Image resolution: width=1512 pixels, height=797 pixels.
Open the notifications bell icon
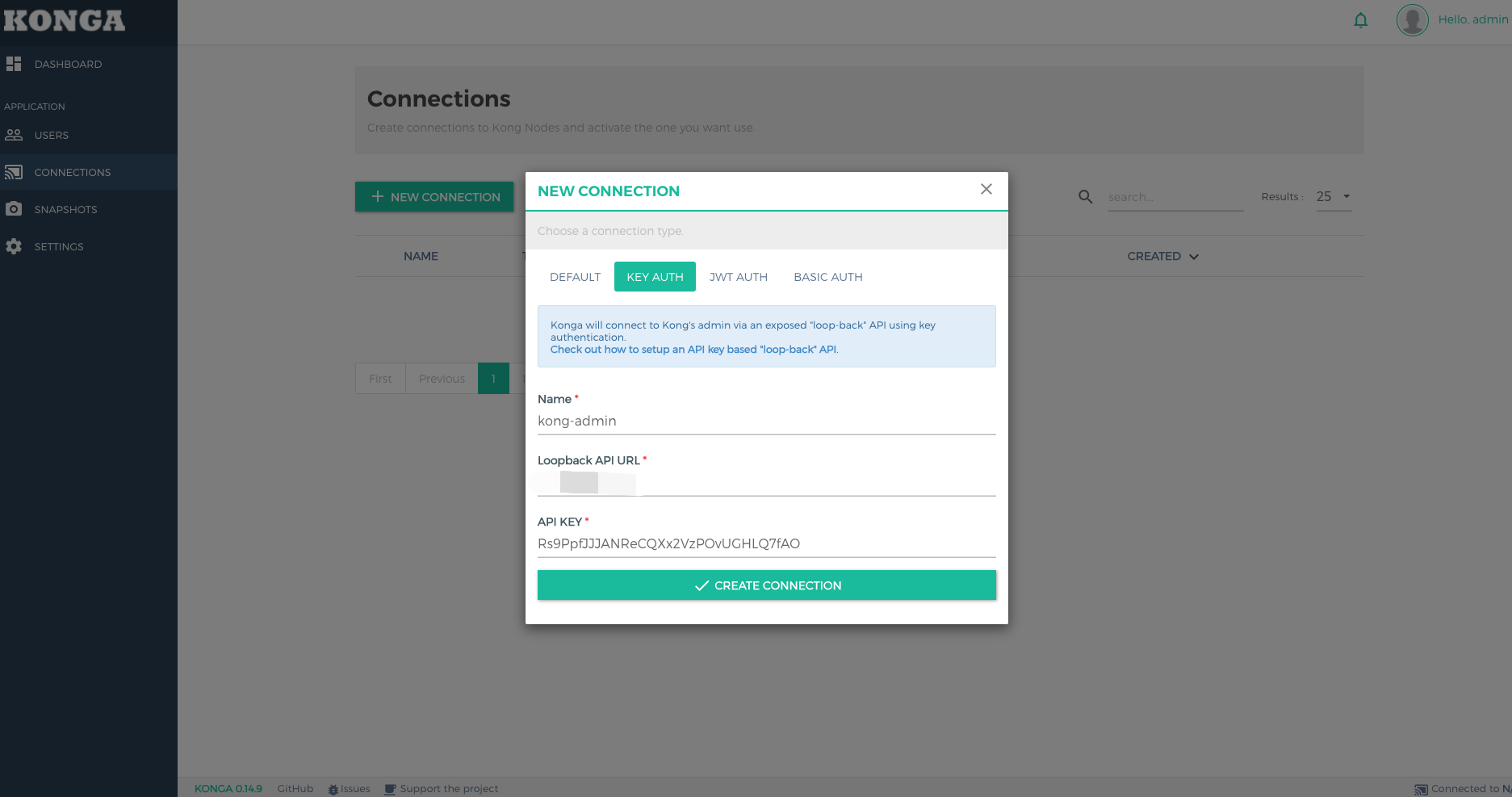click(1360, 20)
